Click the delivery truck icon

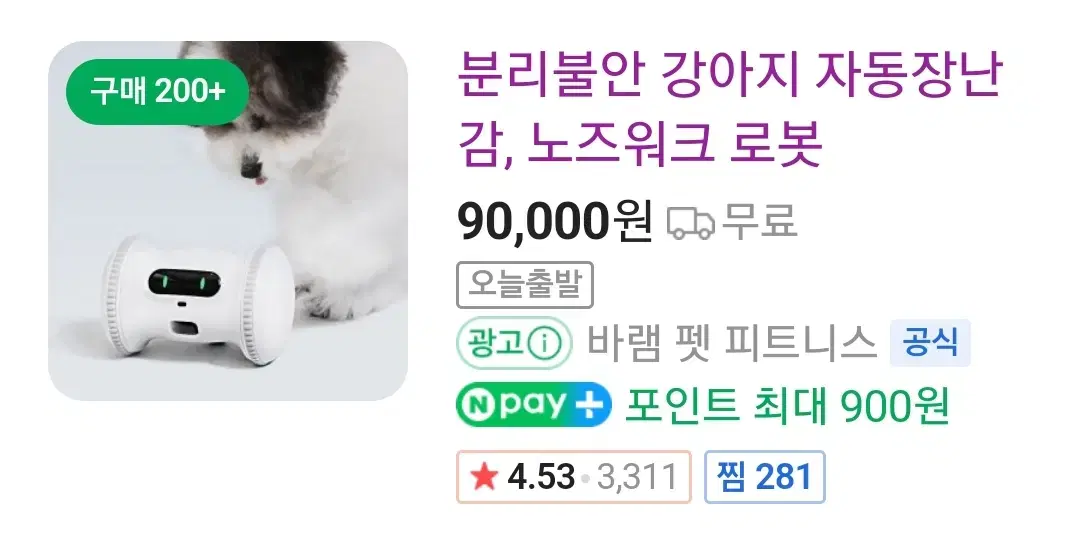coord(691,224)
